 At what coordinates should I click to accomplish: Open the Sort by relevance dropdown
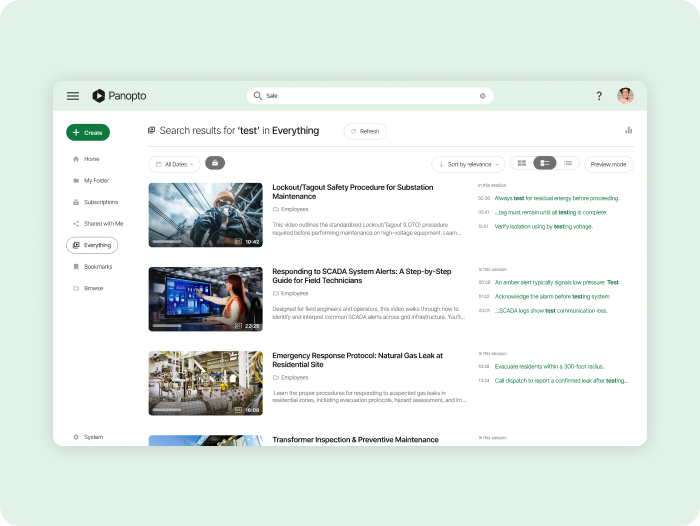pyautogui.click(x=468, y=164)
